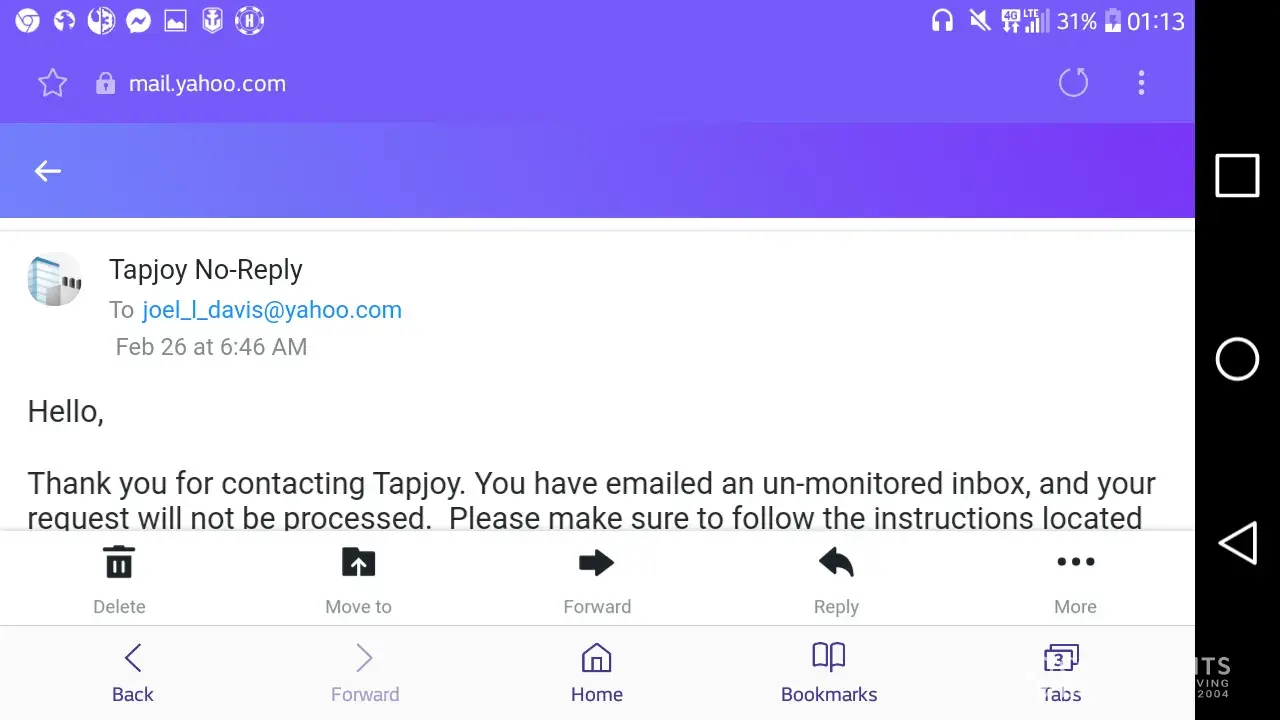Screen dimensions: 1280x720
Task: Go to browser Home page
Action: (x=597, y=672)
